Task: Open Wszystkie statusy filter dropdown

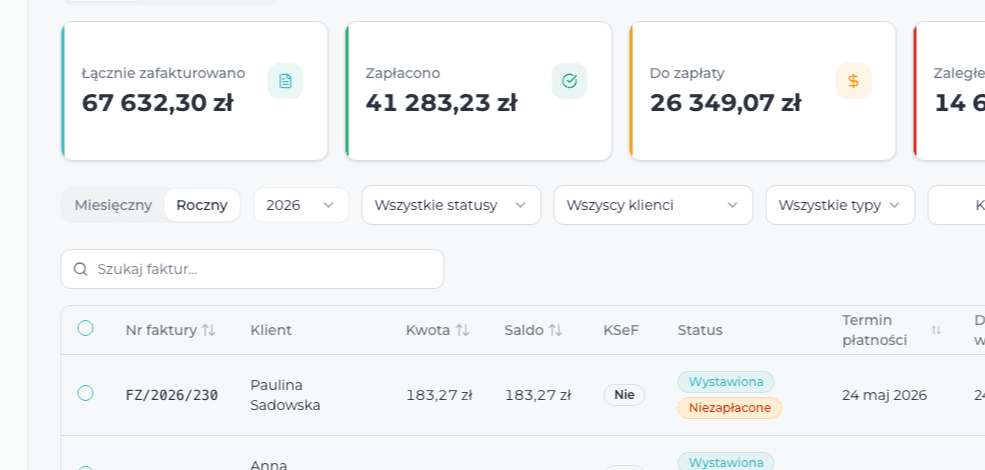Action: pyautogui.click(x=451, y=205)
